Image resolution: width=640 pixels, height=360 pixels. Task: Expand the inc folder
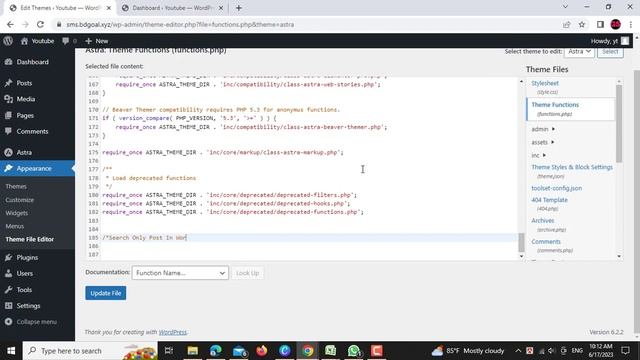point(538,156)
